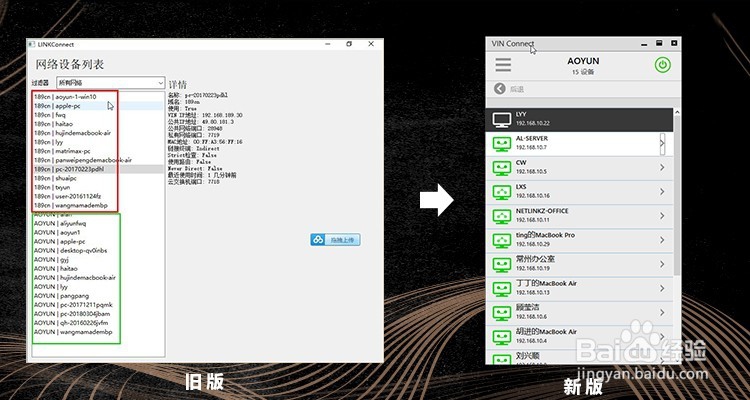Expand the NETLINKZ-OFFICE row chevron

662,216
